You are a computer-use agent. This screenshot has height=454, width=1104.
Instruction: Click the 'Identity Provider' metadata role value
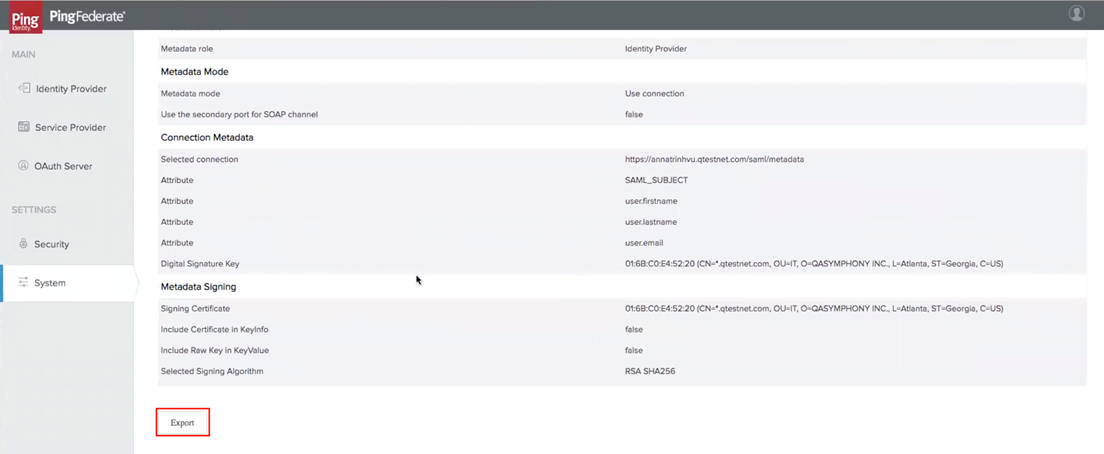[656, 49]
